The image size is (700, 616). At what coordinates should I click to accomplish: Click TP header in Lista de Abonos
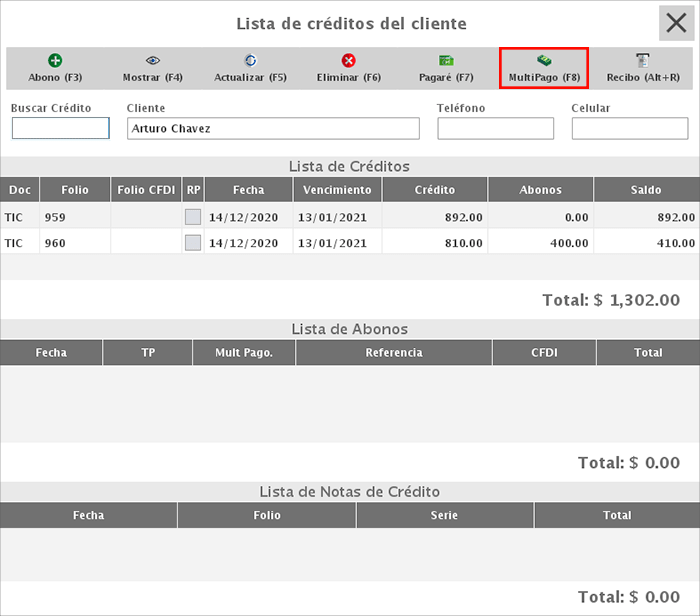pyautogui.click(x=148, y=353)
